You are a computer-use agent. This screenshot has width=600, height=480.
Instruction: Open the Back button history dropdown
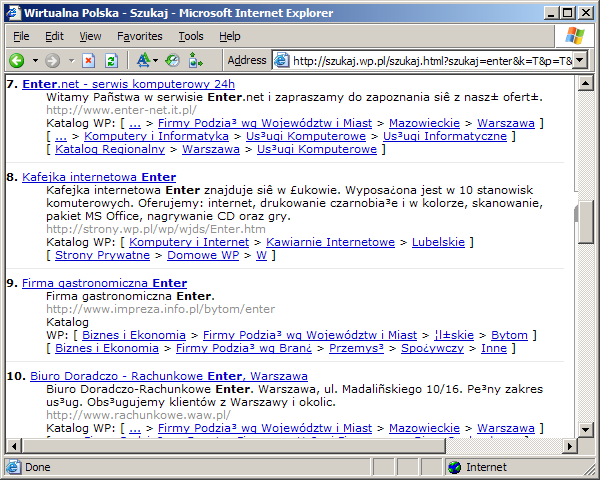click(x=35, y=60)
